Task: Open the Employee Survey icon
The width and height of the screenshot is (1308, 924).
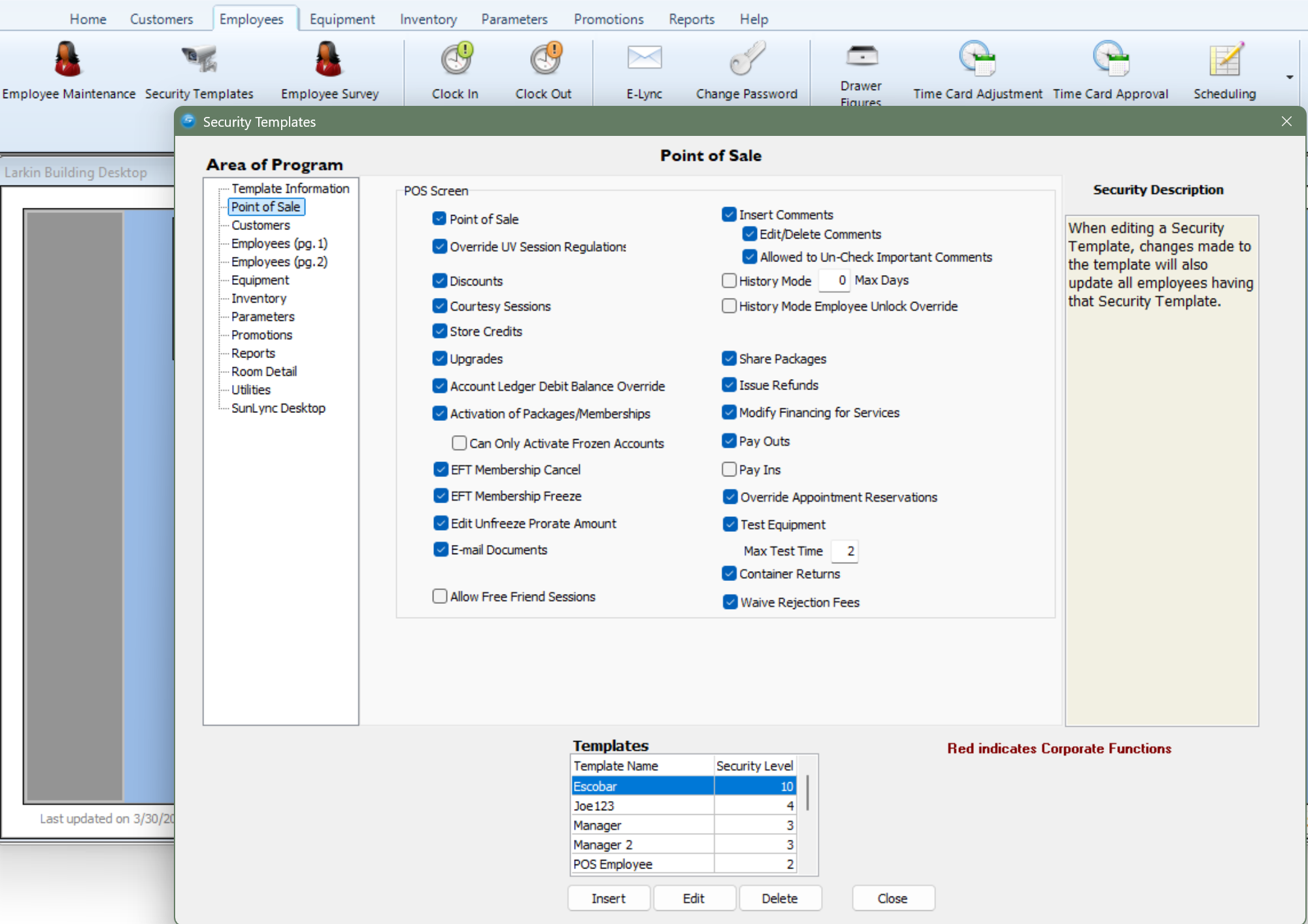Action: click(329, 60)
